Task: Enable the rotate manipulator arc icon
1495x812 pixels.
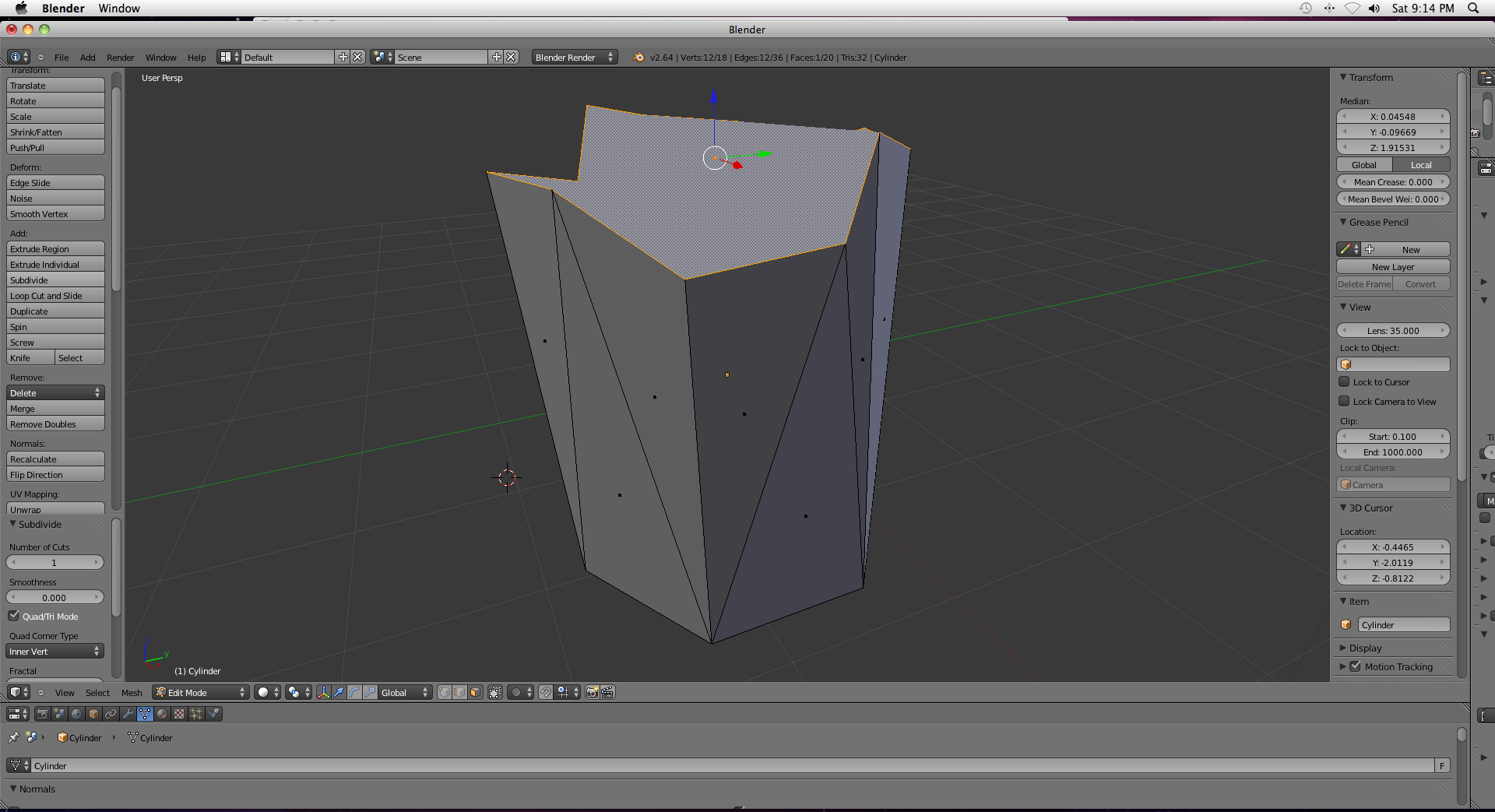Action: pyautogui.click(x=354, y=692)
